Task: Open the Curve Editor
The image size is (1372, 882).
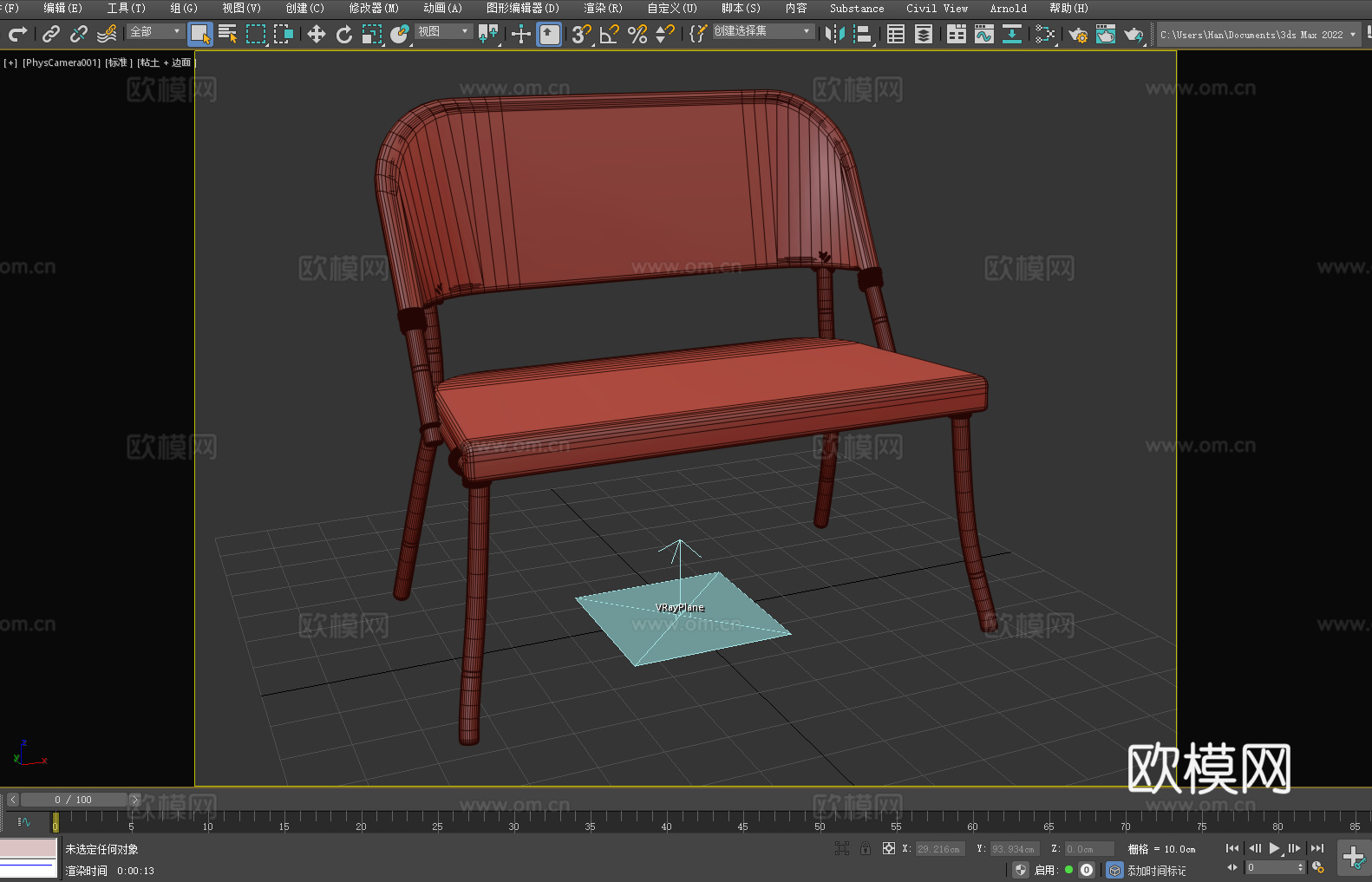Action: [984, 34]
